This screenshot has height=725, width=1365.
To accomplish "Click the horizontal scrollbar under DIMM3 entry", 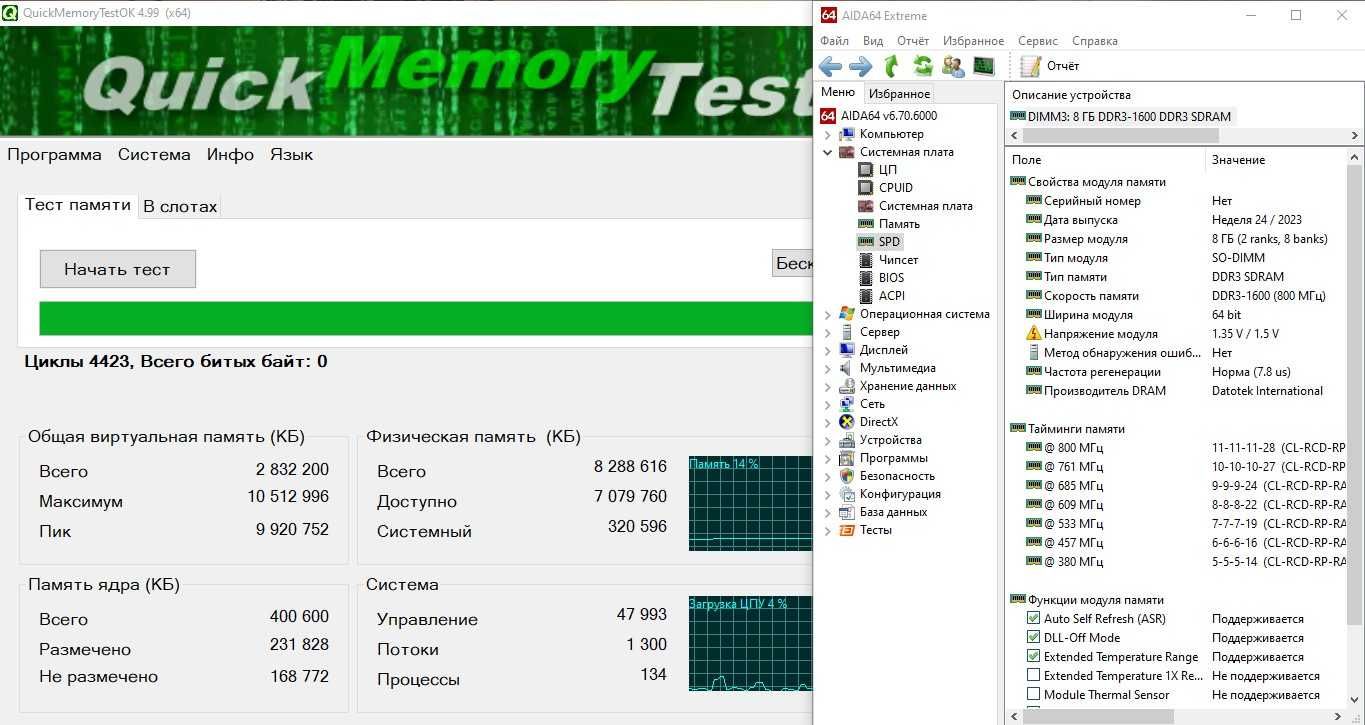I will (x=1118, y=134).
